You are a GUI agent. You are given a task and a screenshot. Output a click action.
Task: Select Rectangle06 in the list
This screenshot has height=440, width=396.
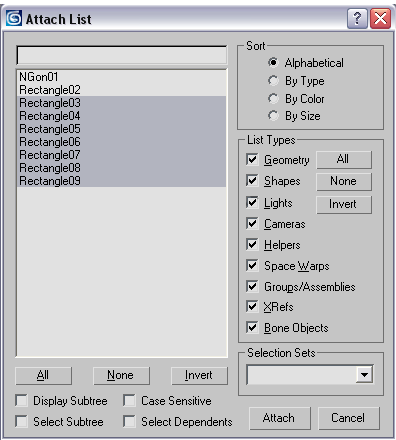pyautogui.click(x=122, y=142)
